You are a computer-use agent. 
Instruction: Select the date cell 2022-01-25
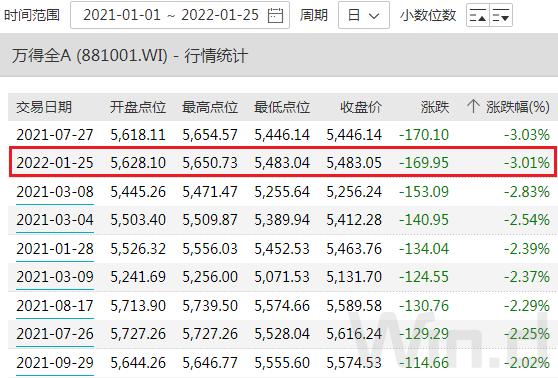(x=55, y=163)
